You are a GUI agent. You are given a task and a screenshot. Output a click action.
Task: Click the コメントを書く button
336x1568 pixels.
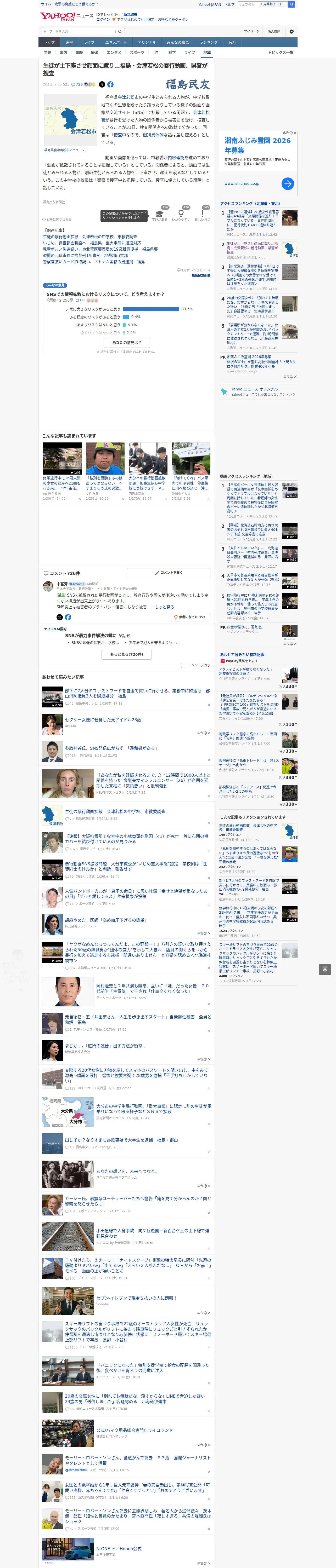(x=168, y=573)
